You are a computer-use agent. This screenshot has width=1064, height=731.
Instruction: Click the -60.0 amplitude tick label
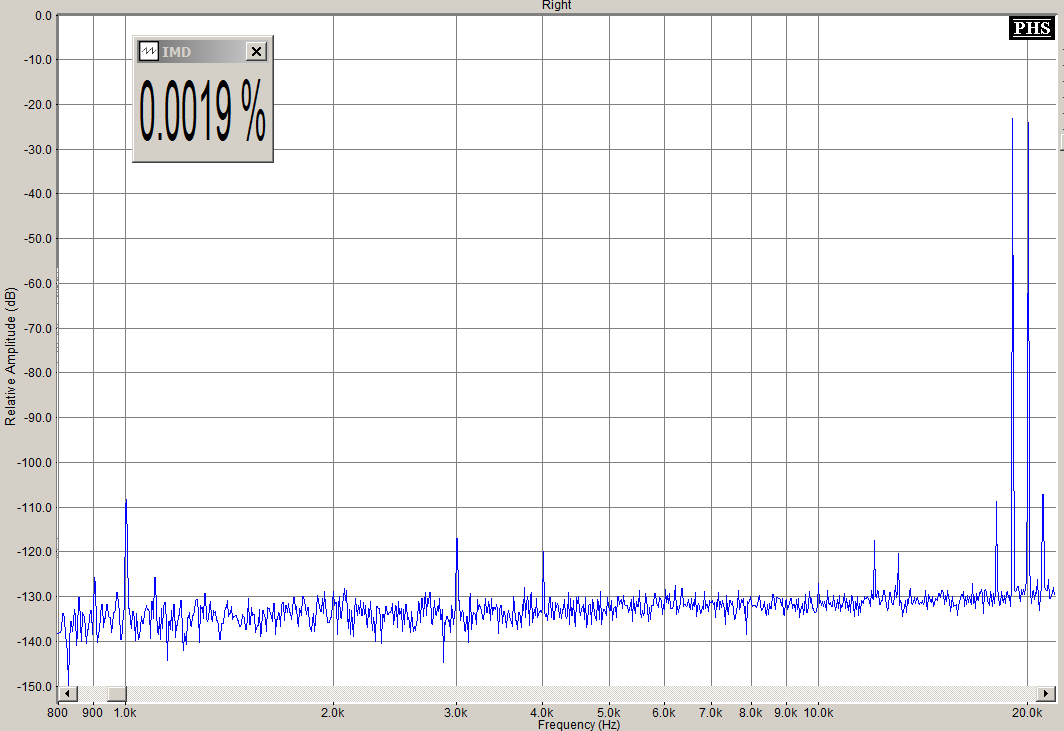point(38,284)
